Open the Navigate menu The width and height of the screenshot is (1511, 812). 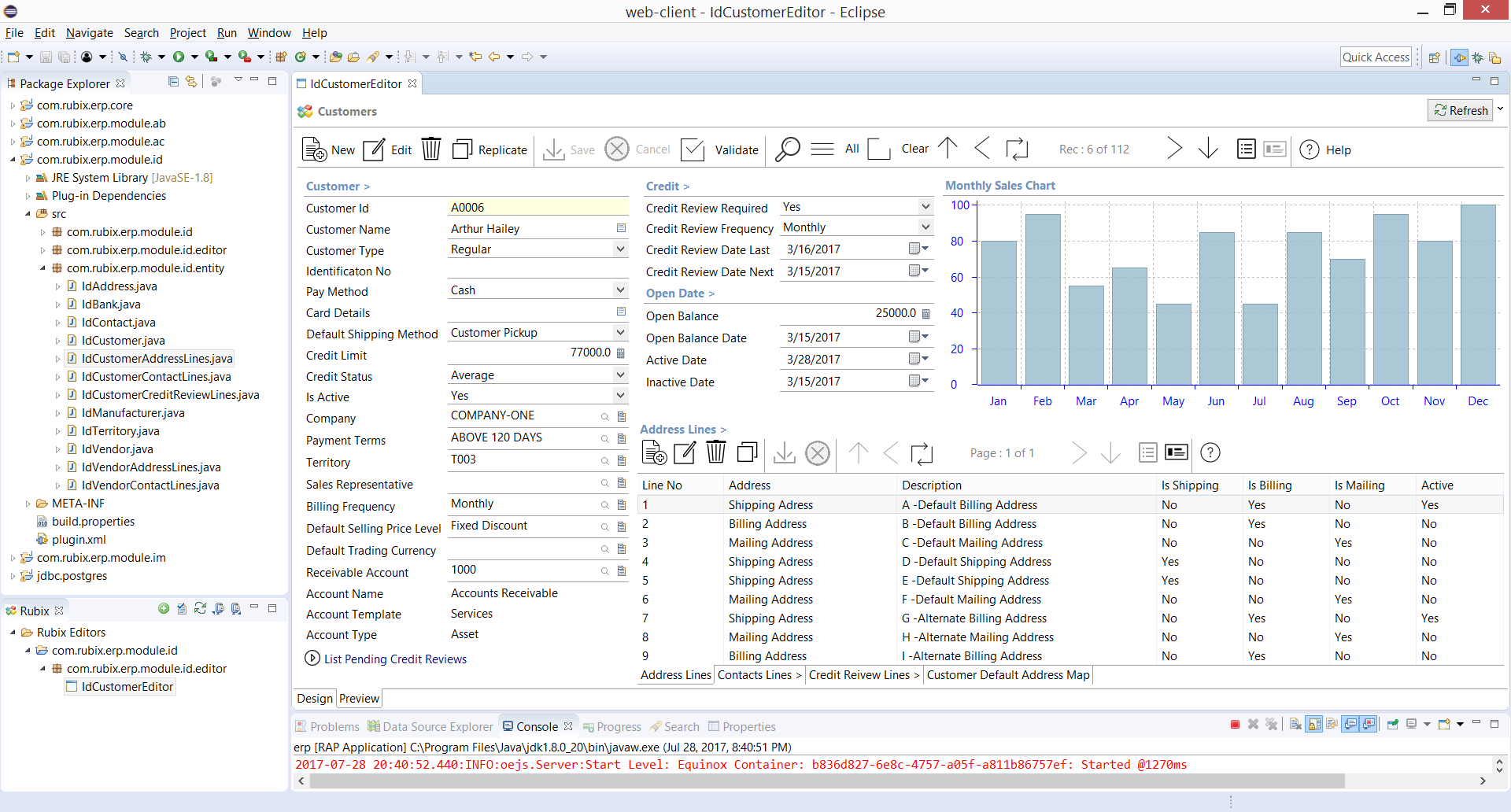click(90, 32)
